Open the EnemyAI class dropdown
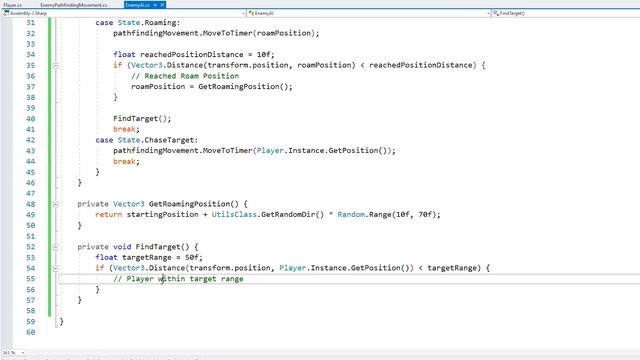This screenshot has width=640, height=360. [x=488, y=13]
